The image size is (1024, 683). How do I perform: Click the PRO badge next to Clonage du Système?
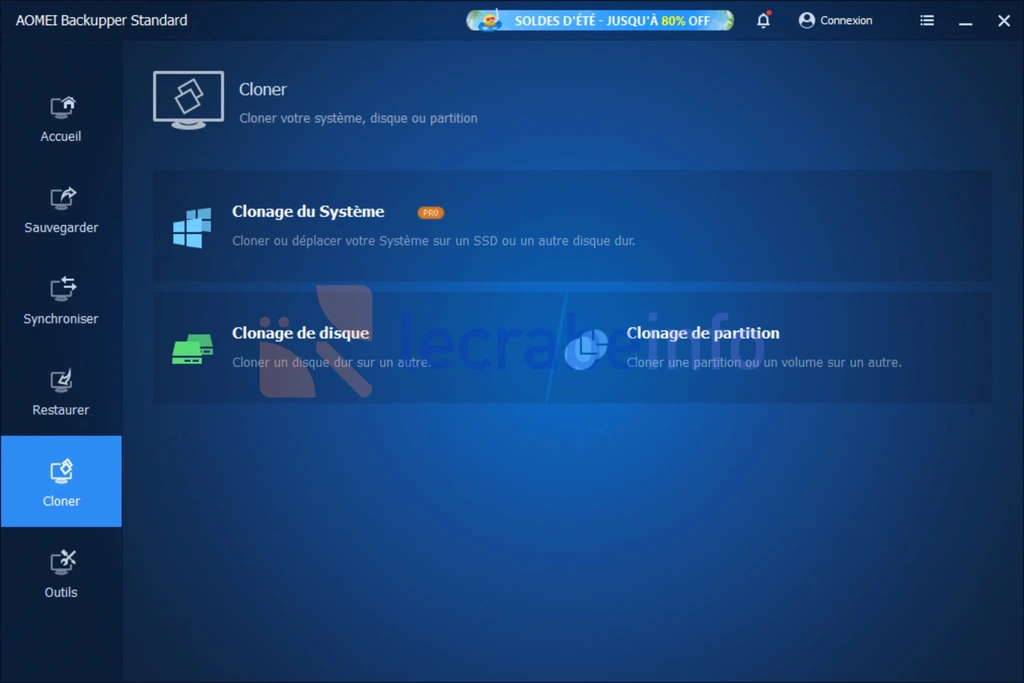430,213
